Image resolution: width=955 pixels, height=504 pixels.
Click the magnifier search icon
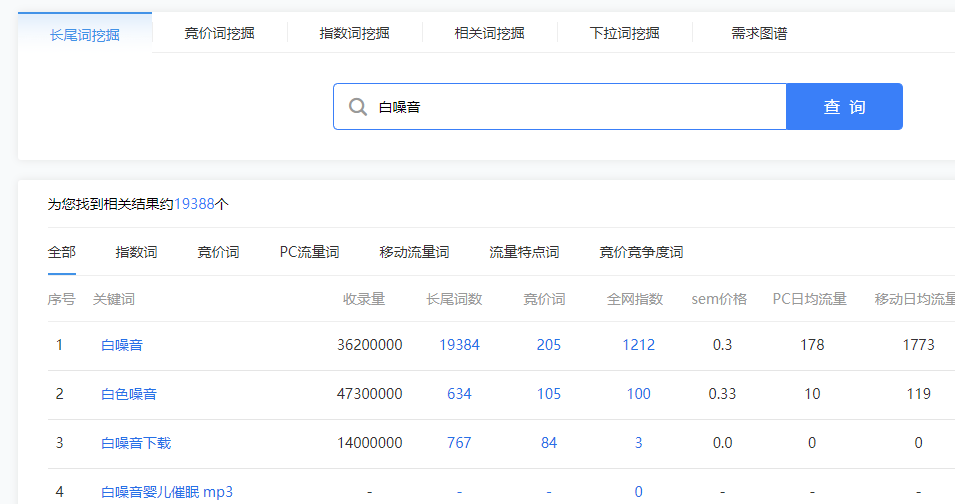[x=357, y=107]
